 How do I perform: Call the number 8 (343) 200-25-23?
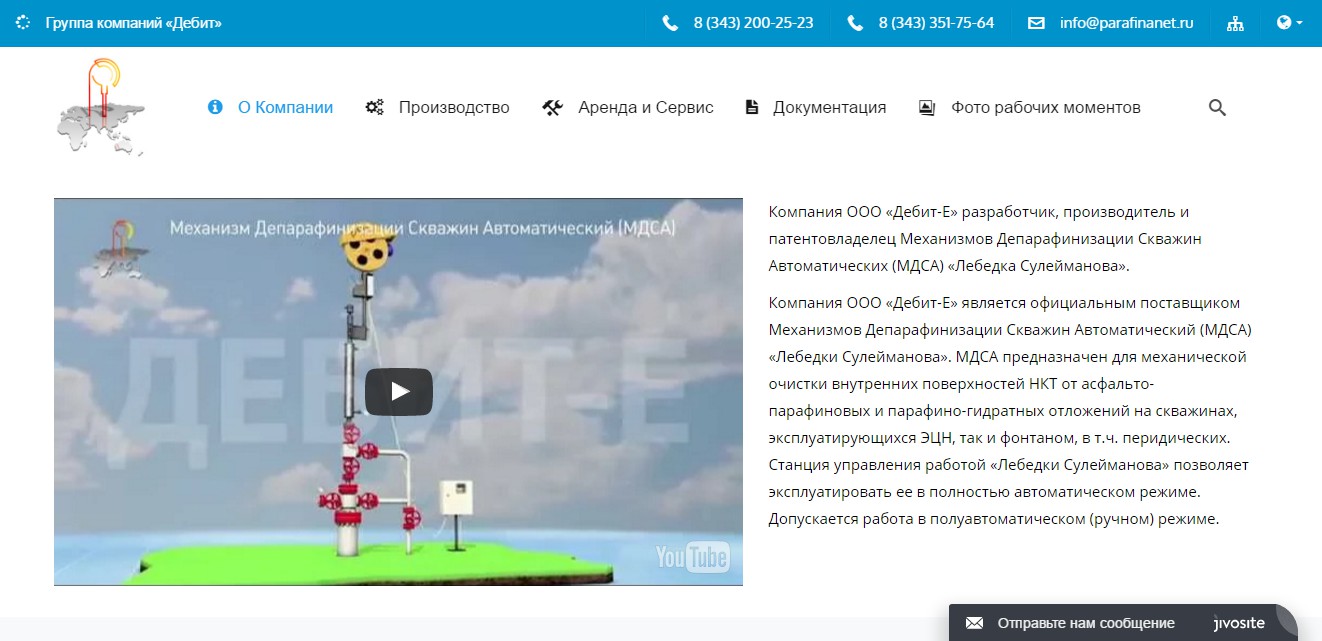753,23
